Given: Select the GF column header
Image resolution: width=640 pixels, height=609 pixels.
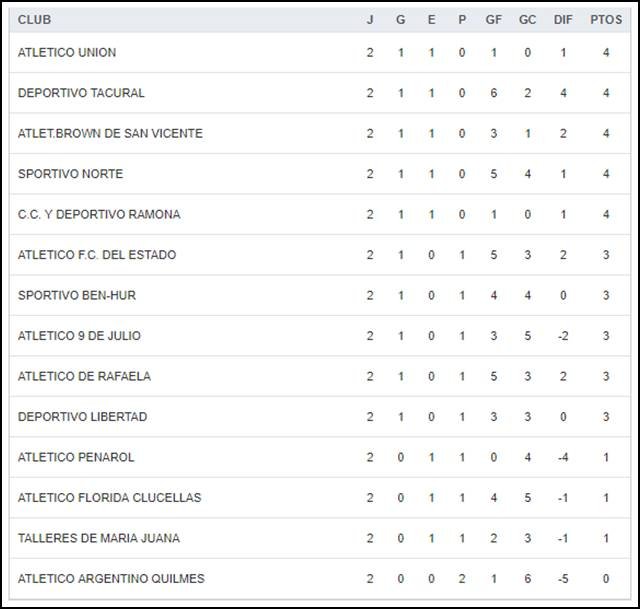Looking at the screenshot, I should tap(494, 20).
